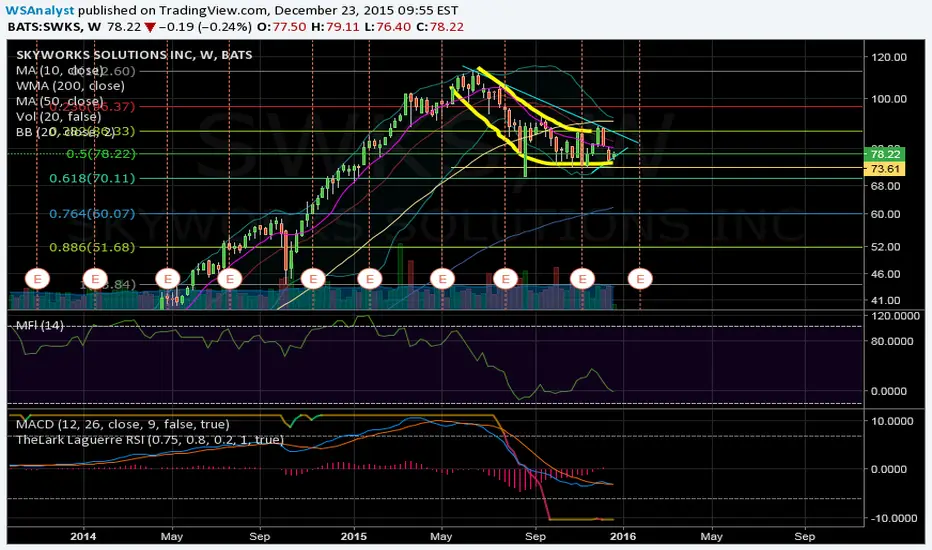
Task: Click the red down-triangle change indicator
Action: coord(150,27)
